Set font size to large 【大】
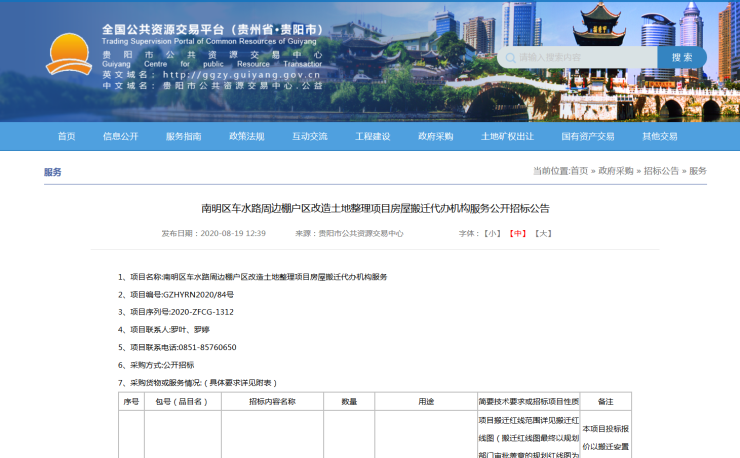 tap(543, 233)
